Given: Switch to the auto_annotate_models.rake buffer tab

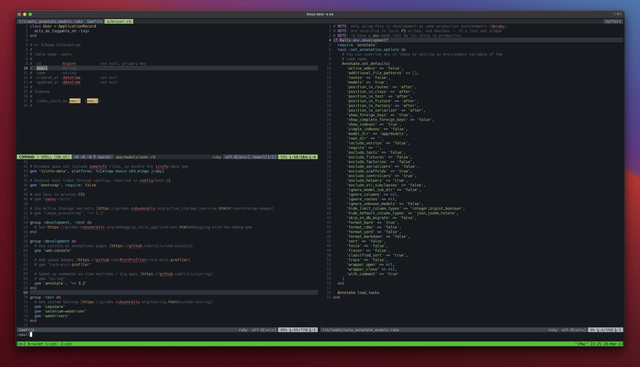Looking at the screenshot, I should click(x=51, y=21).
